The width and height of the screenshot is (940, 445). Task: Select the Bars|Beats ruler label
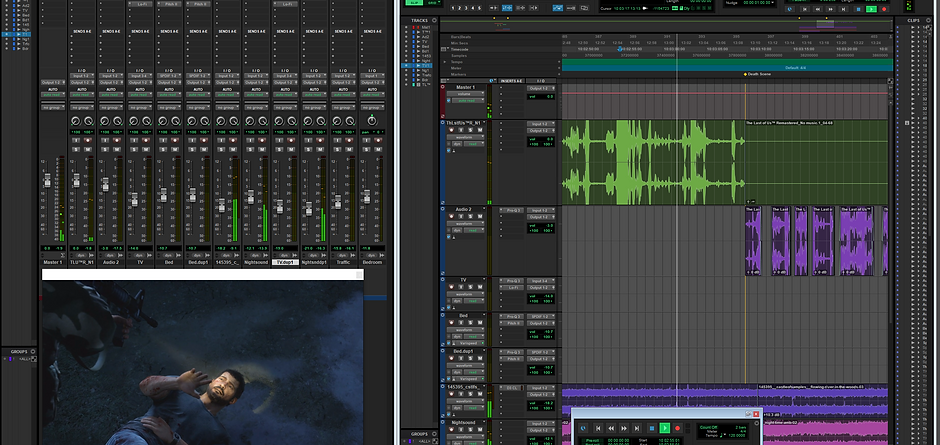coord(461,37)
